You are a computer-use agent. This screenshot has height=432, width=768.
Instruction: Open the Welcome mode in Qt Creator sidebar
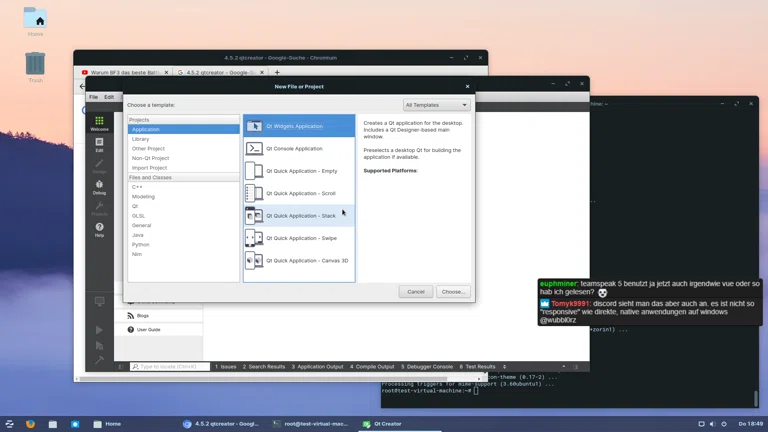pos(99,123)
